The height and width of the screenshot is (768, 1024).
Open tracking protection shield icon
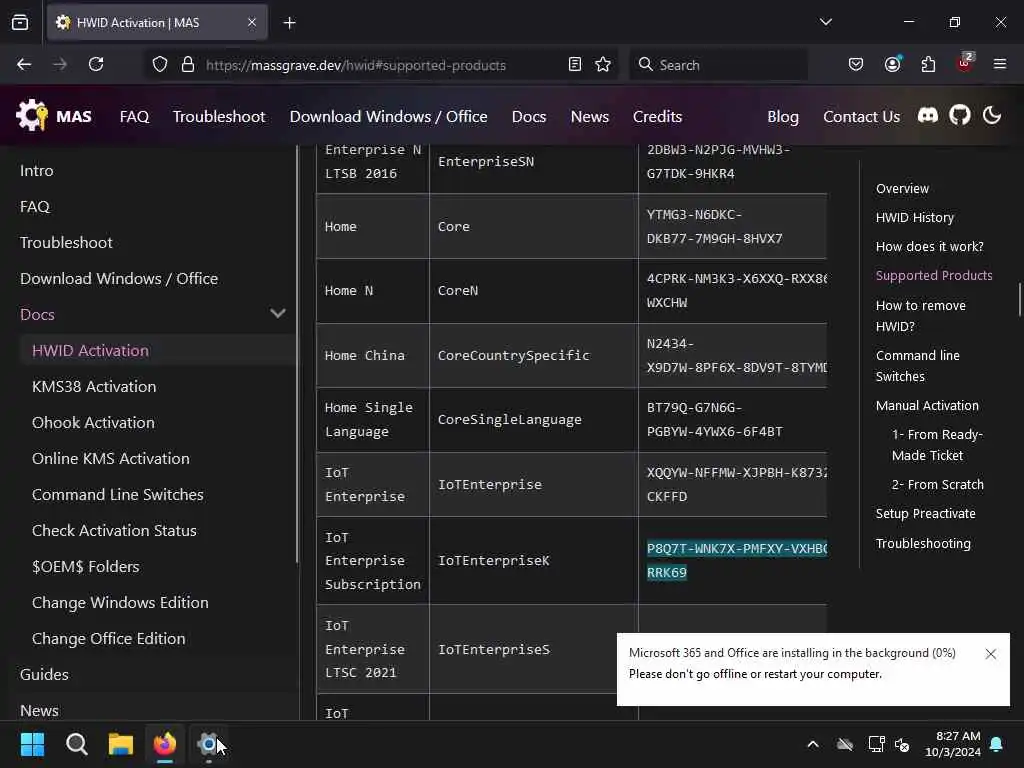tap(160, 64)
